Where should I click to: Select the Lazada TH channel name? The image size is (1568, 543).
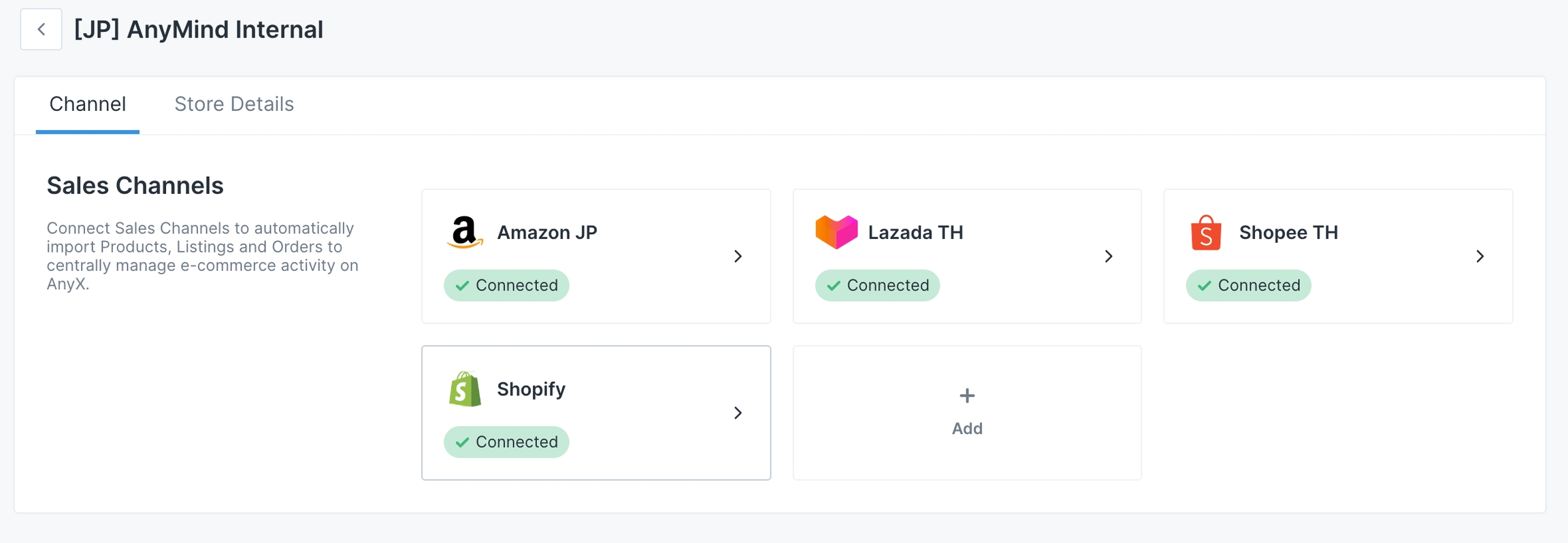915,233
